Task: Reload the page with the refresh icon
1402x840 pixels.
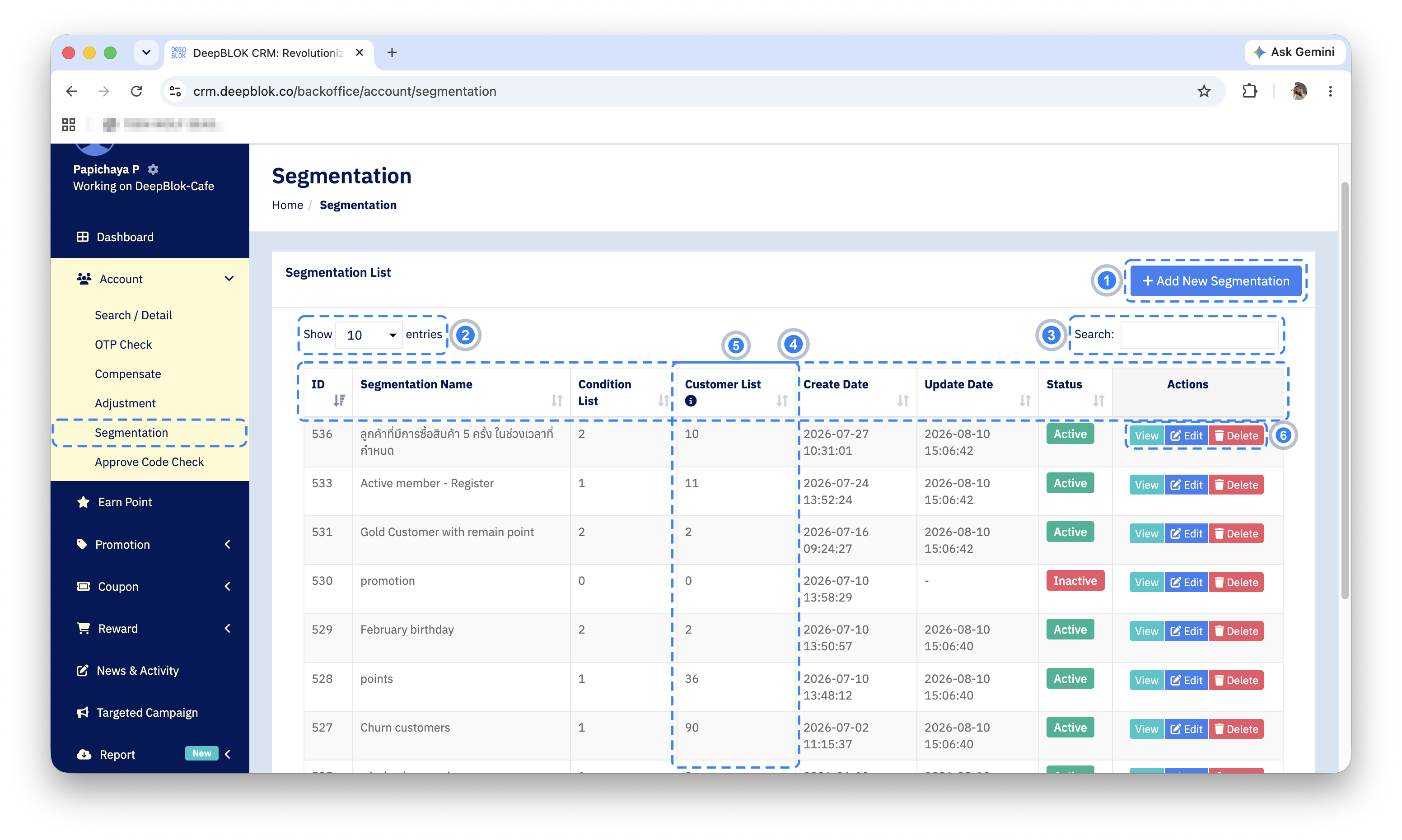Action: pos(136,91)
